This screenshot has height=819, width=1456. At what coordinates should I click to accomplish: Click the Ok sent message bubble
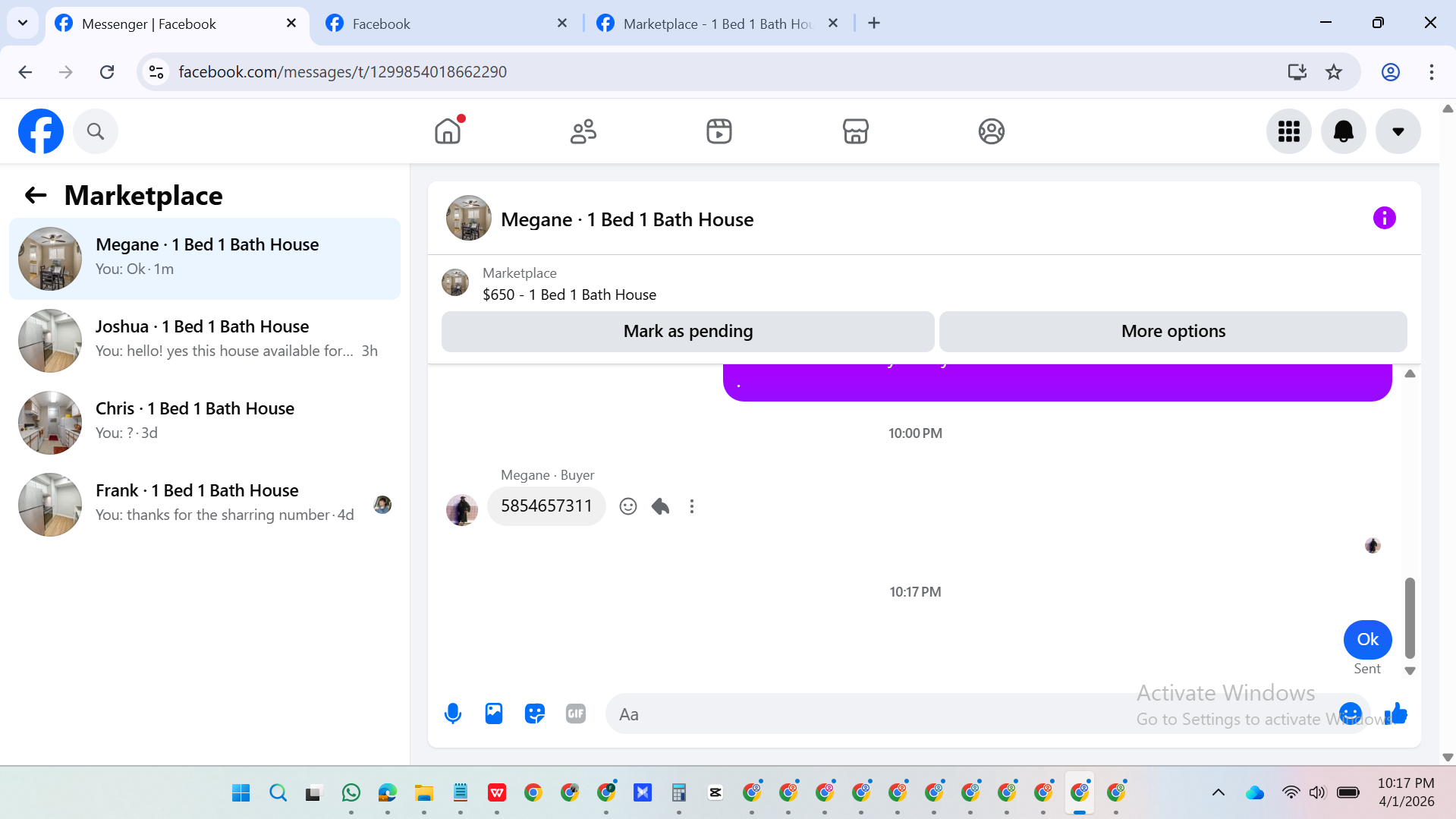coord(1367,640)
